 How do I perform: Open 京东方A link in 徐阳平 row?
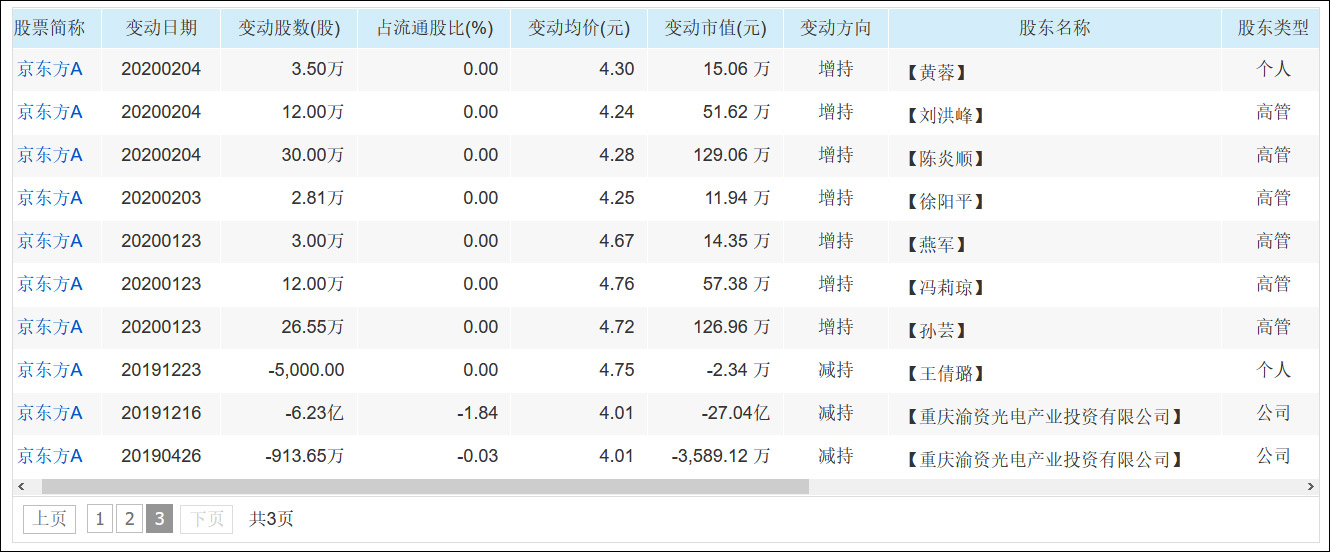click(50, 198)
